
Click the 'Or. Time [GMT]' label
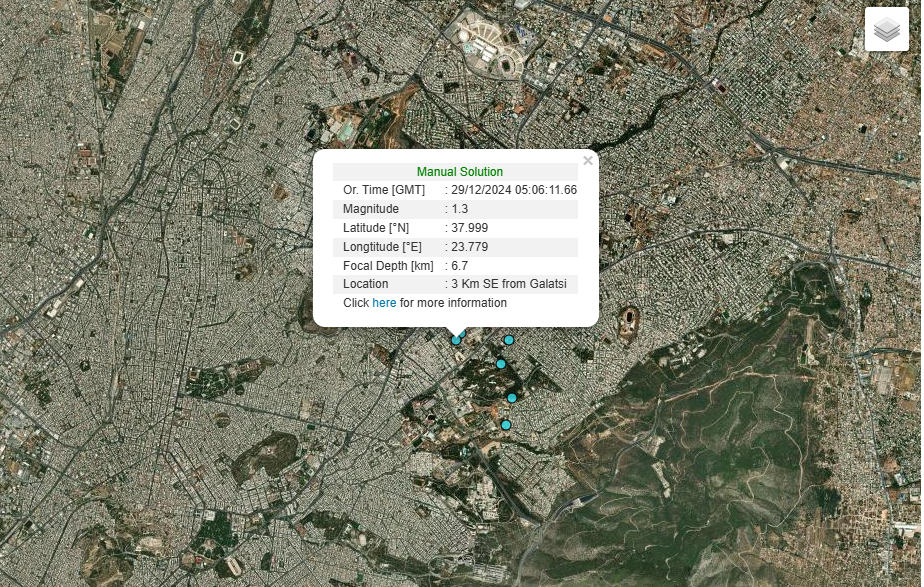(x=384, y=190)
